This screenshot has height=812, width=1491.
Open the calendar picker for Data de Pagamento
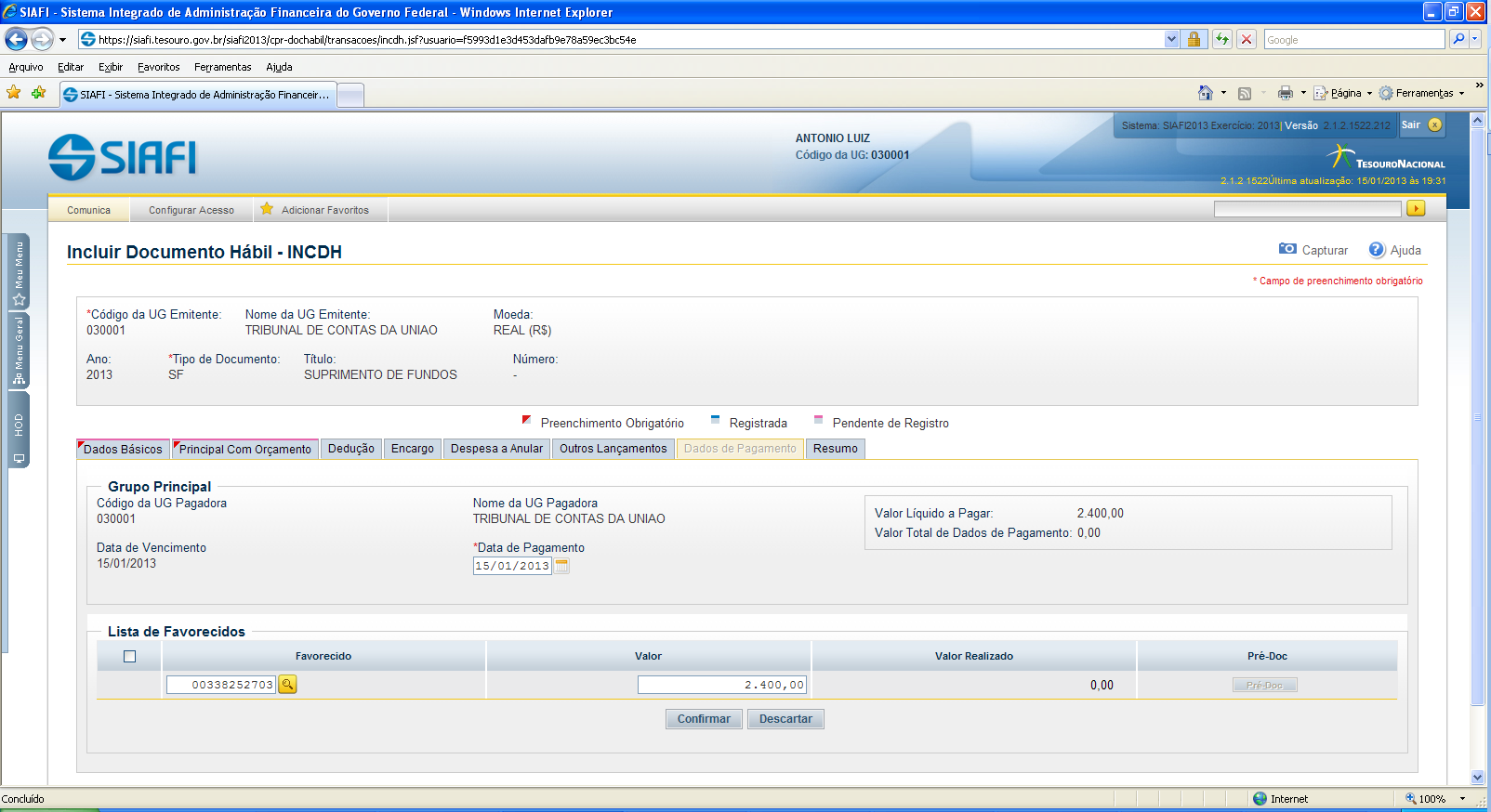561,566
